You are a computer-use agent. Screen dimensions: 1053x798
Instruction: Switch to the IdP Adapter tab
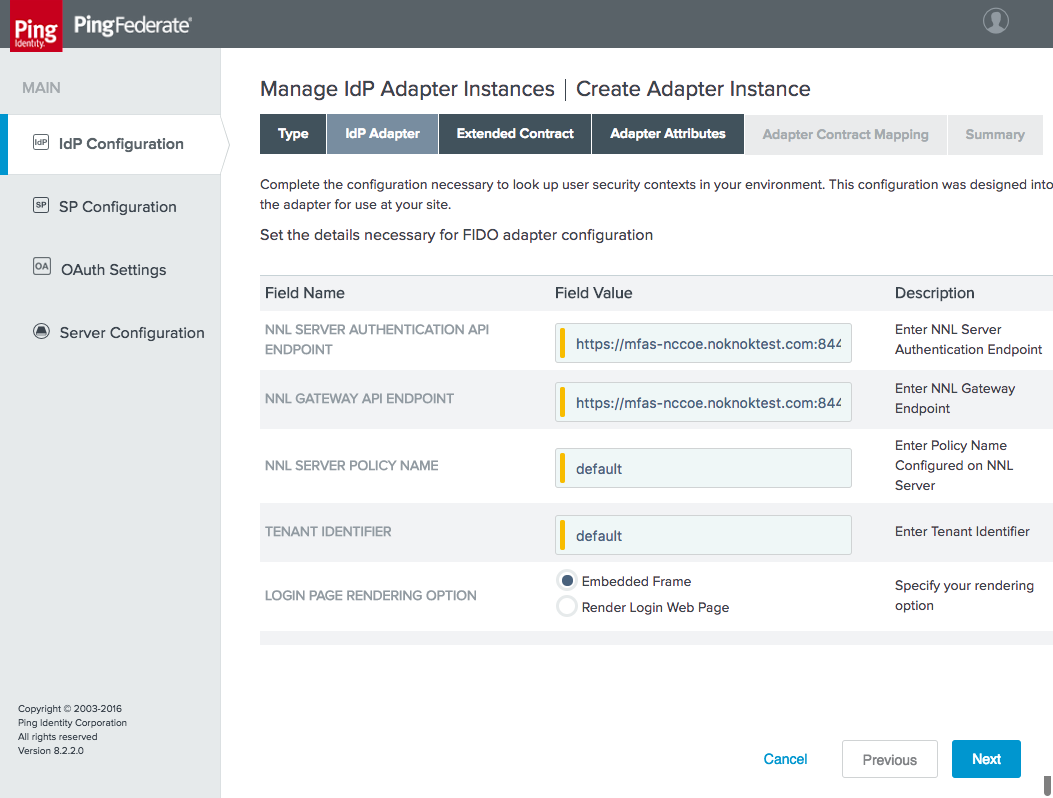382,134
